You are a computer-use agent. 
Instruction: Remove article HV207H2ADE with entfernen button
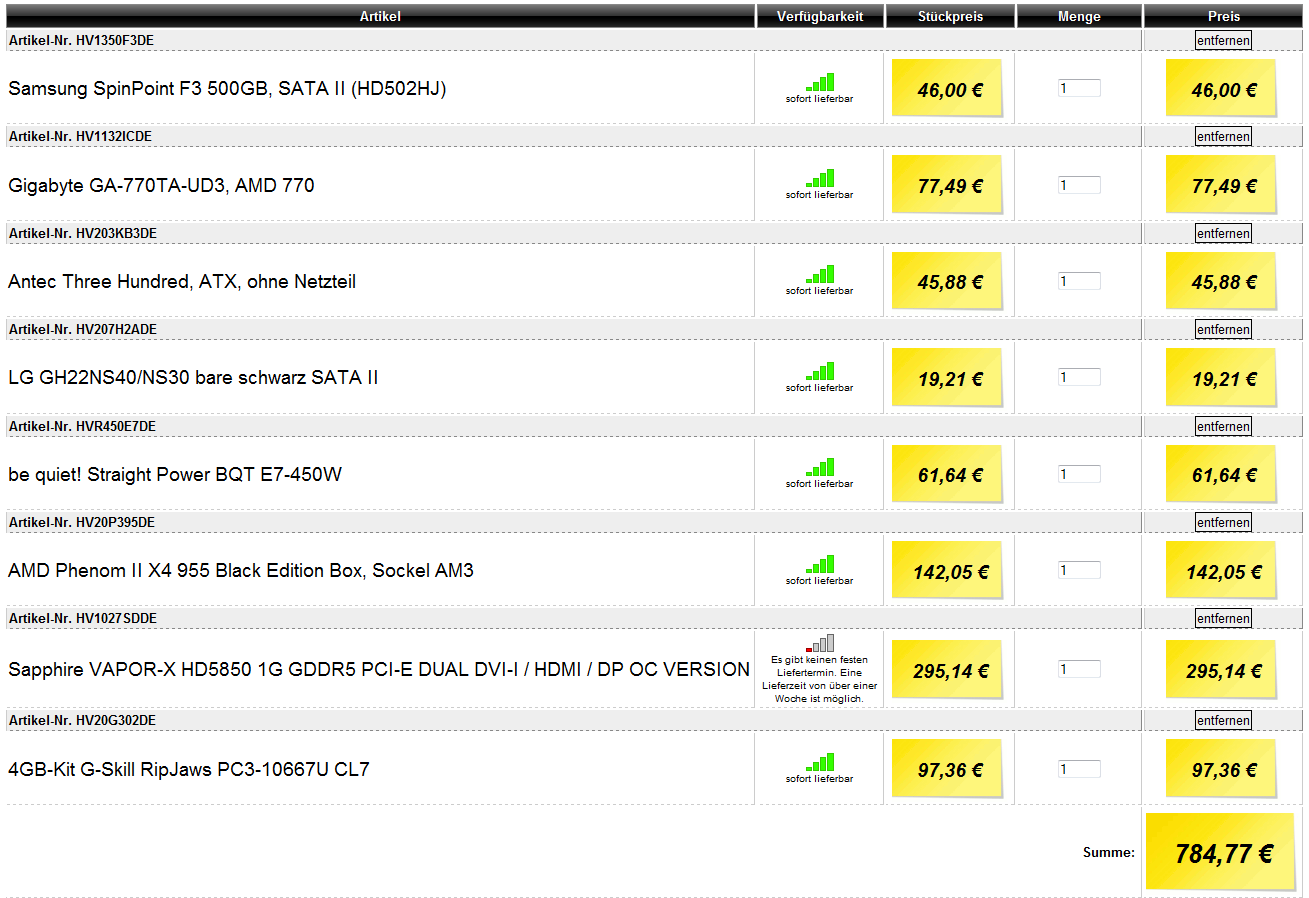(1223, 329)
